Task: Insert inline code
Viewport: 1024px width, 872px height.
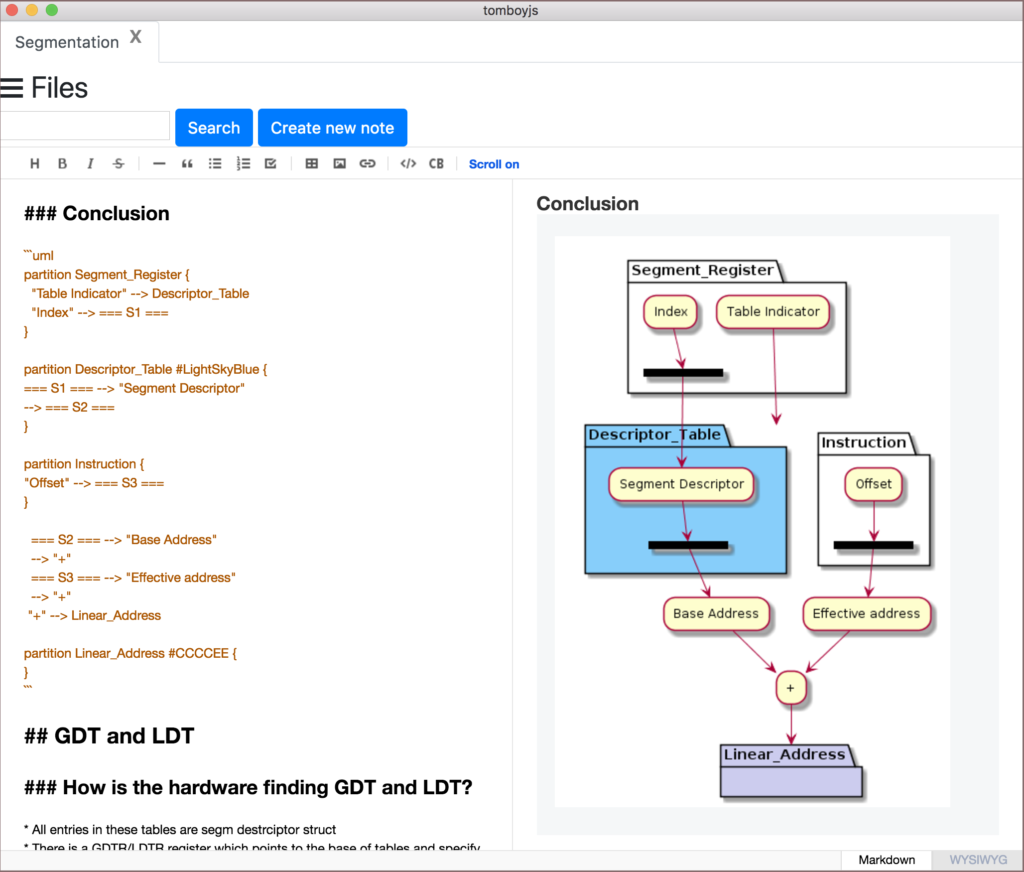Action: 408,164
